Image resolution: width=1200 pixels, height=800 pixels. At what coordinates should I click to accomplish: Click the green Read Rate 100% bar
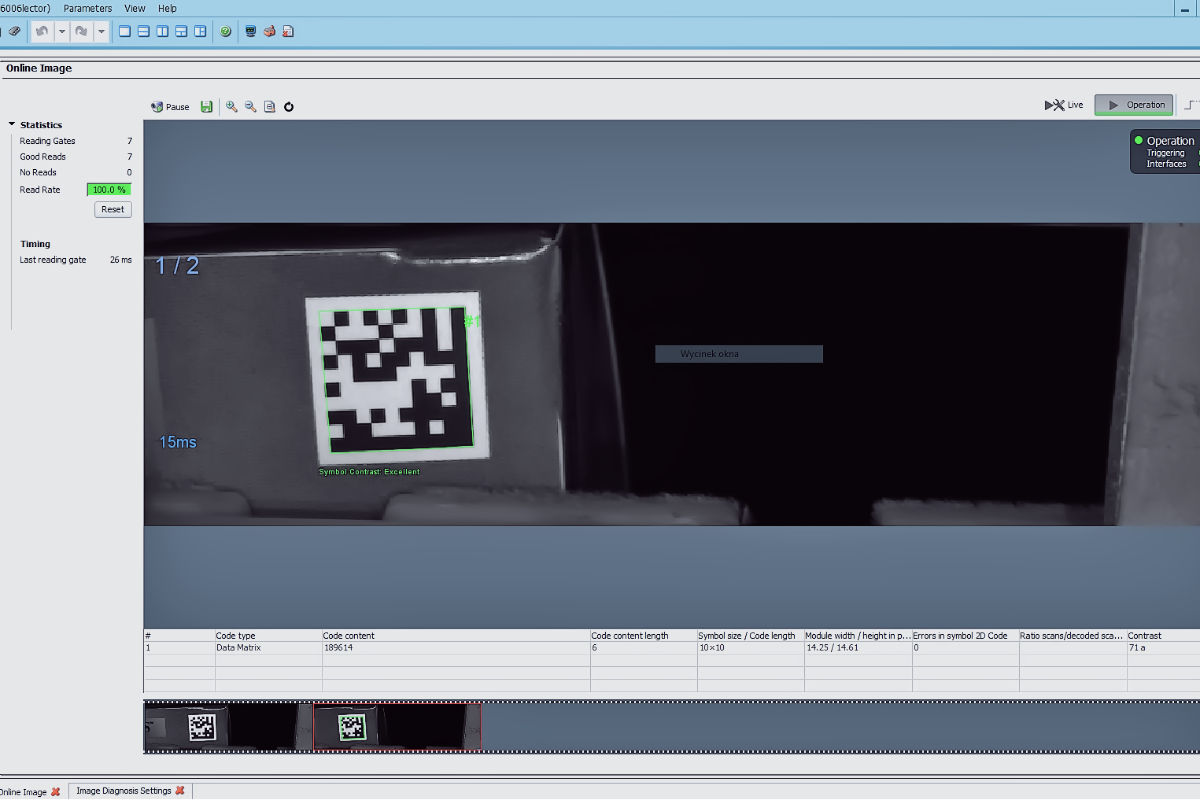point(109,190)
